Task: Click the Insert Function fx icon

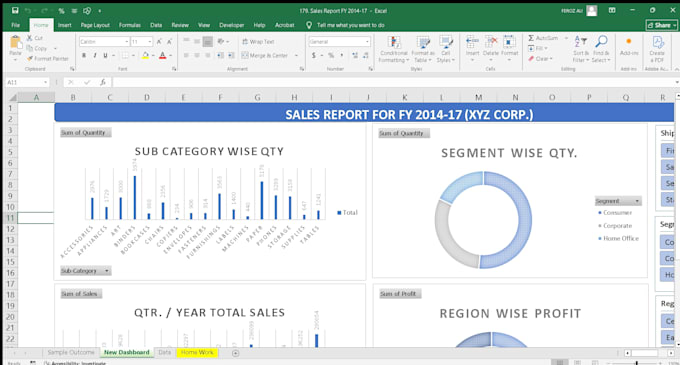Action: [103, 82]
